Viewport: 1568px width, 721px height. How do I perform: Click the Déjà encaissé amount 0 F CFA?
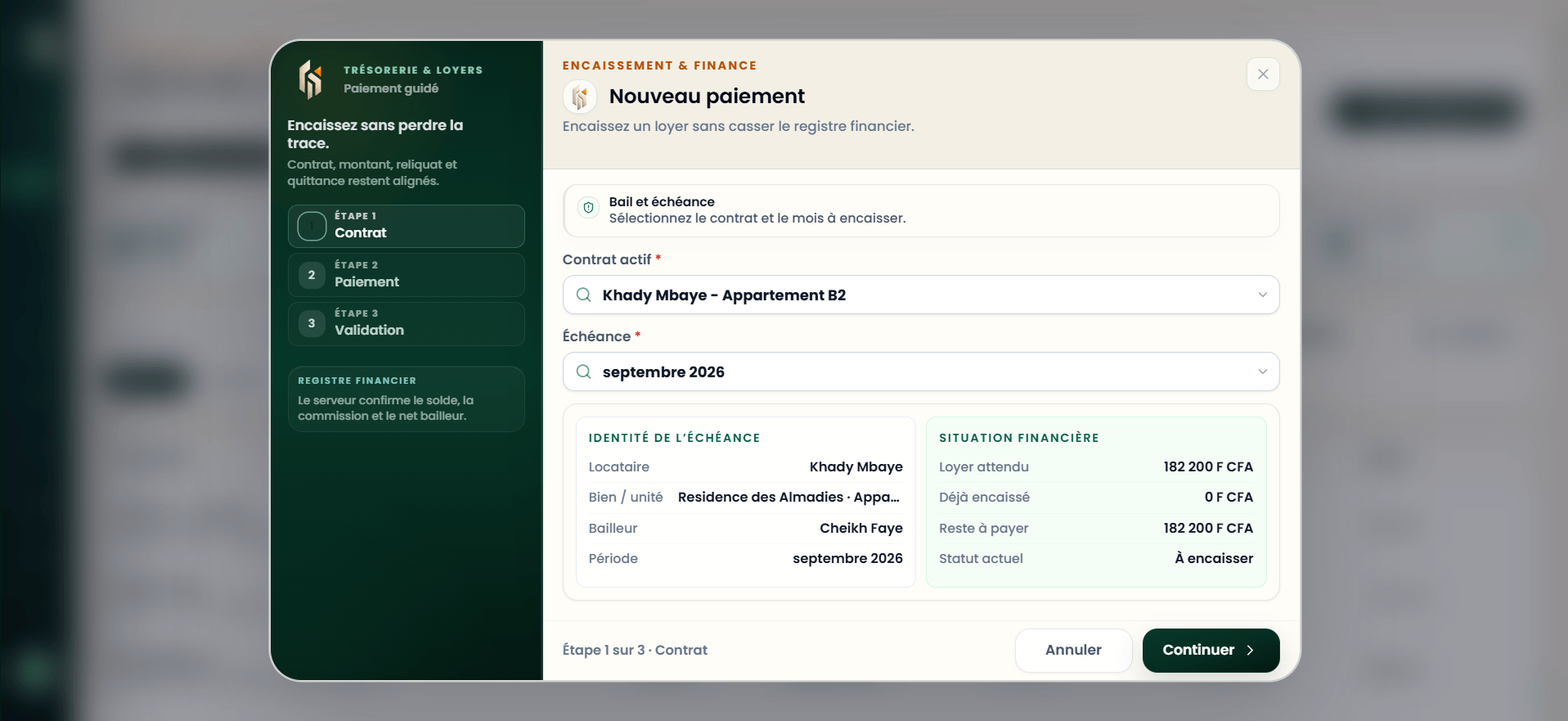point(1229,497)
